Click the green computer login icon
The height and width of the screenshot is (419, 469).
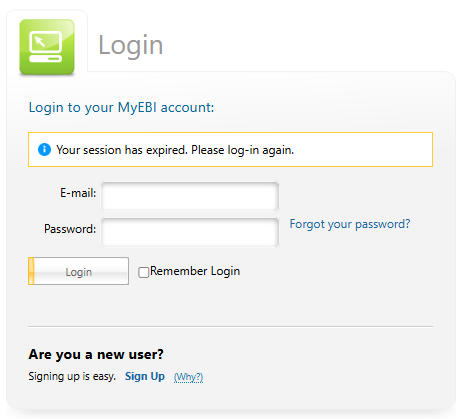click(x=47, y=47)
